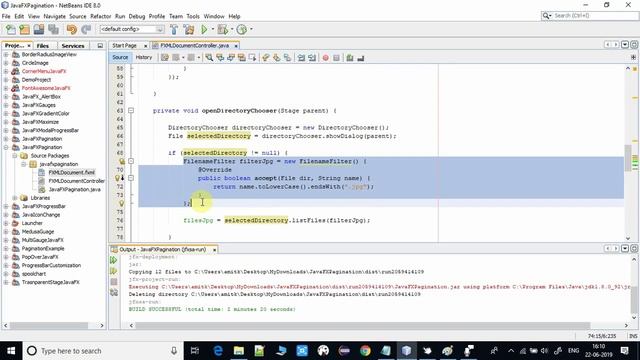
Task: Switch to the Files tab
Action: point(43,46)
